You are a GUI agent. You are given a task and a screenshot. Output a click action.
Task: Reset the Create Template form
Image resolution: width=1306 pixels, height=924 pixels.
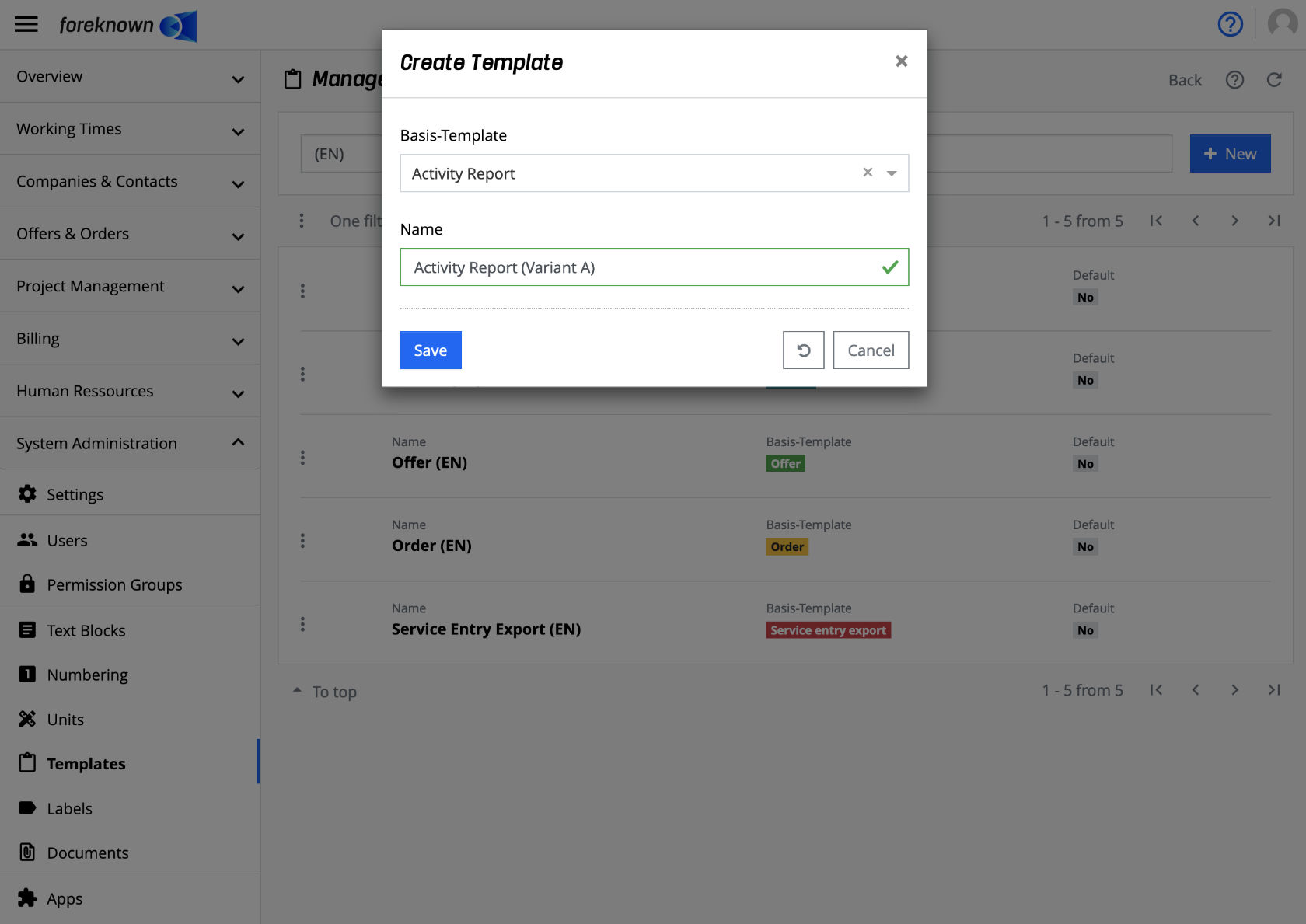[x=804, y=350]
